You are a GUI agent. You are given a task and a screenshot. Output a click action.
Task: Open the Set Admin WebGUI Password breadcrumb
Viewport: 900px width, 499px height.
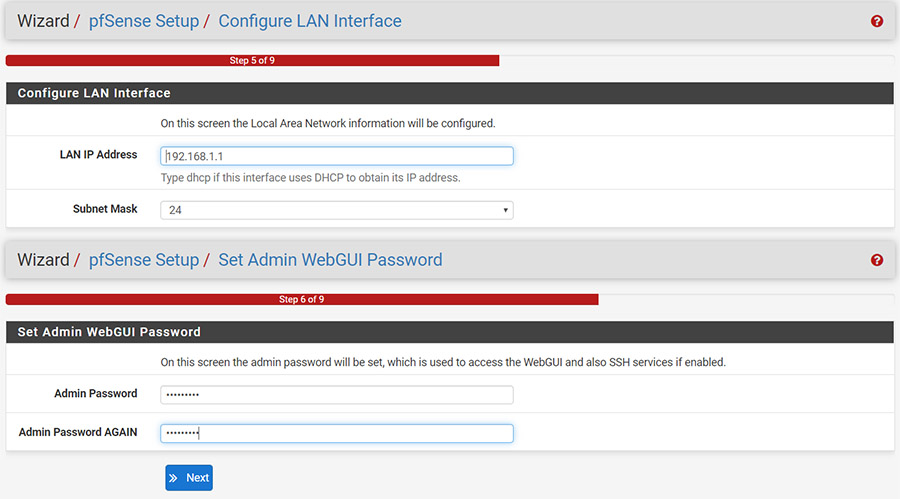[x=330, y=260]
